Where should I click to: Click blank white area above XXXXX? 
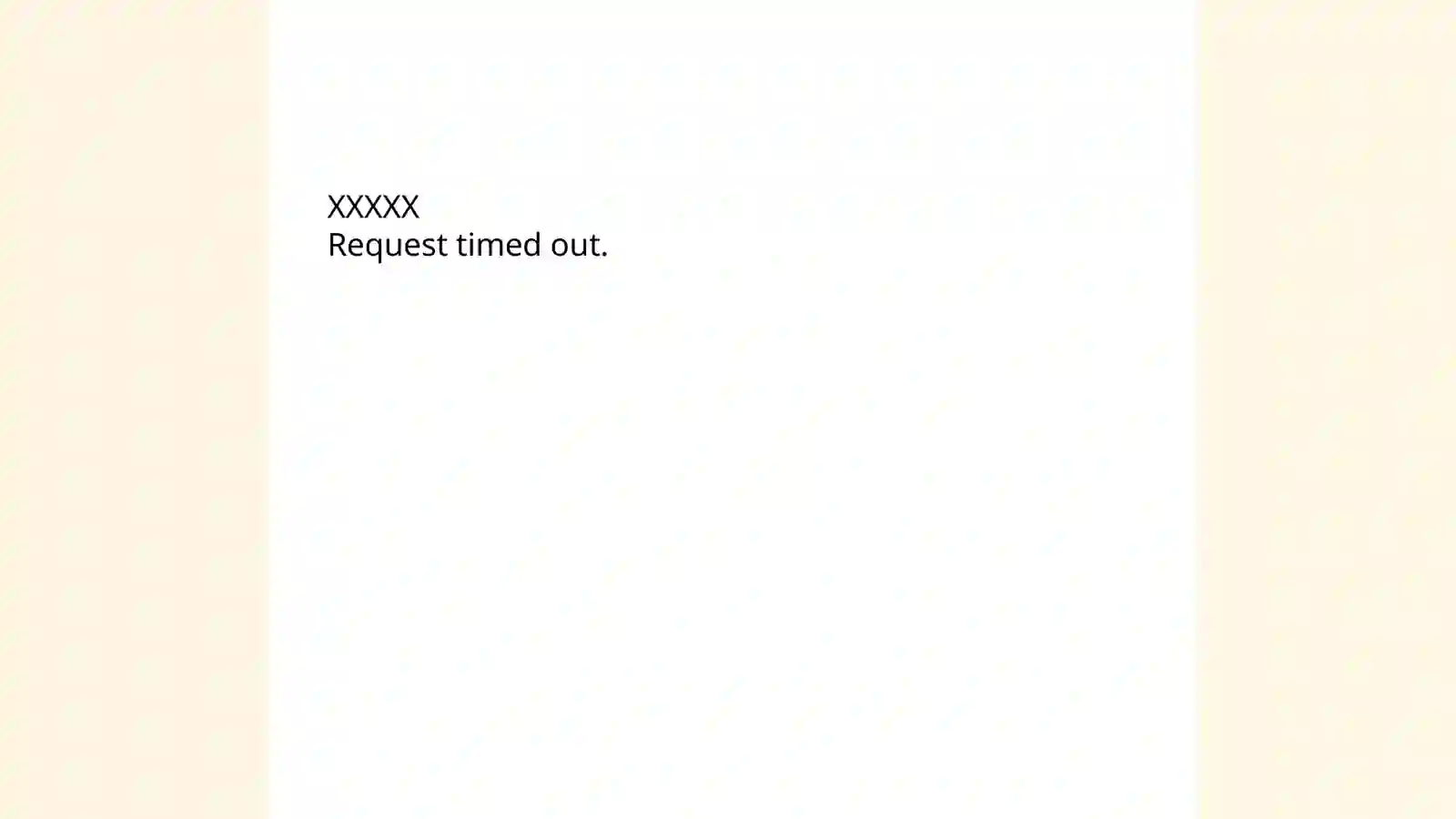(733, 91)
